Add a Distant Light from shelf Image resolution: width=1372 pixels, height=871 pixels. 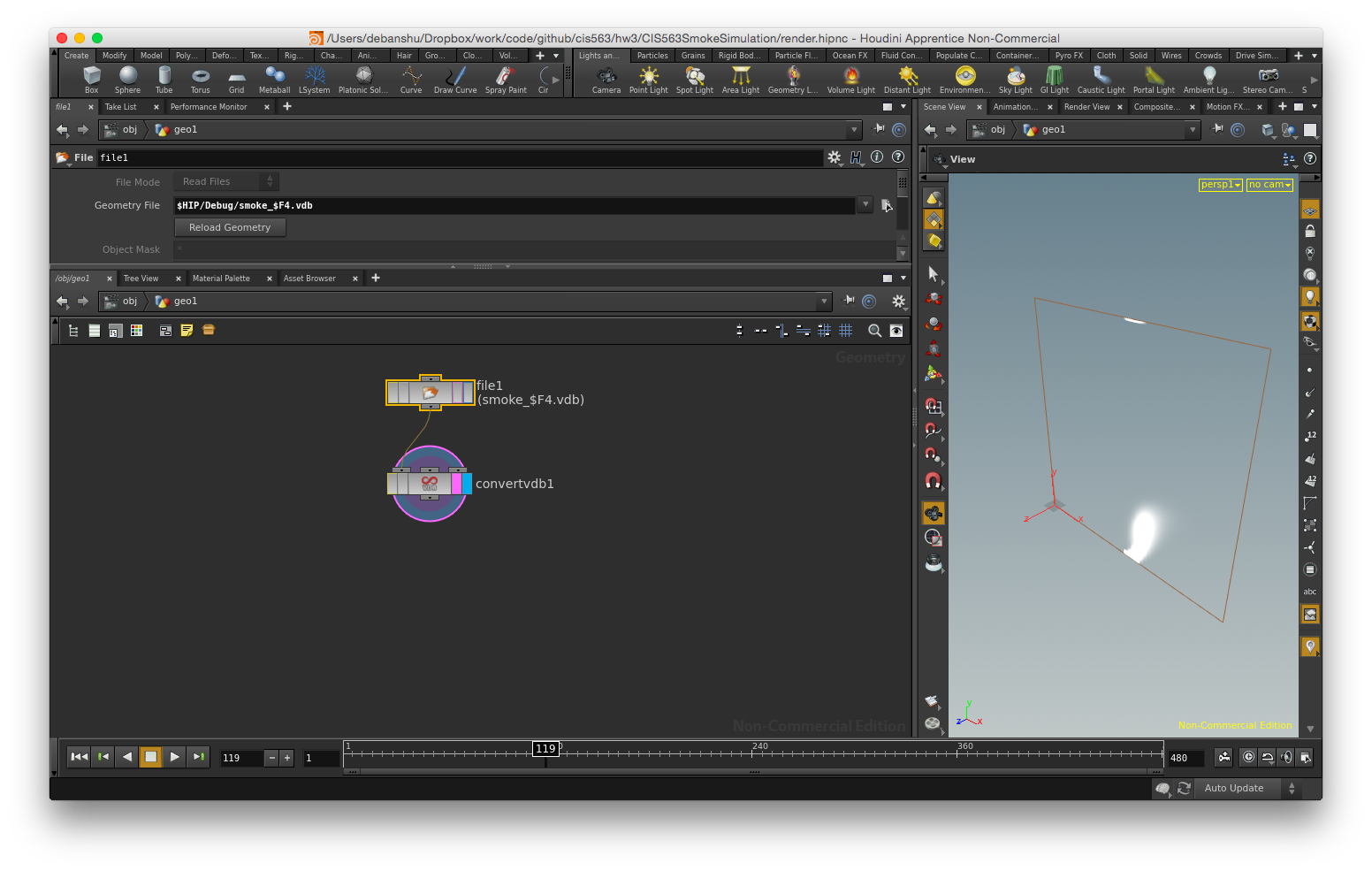point(907,80)
